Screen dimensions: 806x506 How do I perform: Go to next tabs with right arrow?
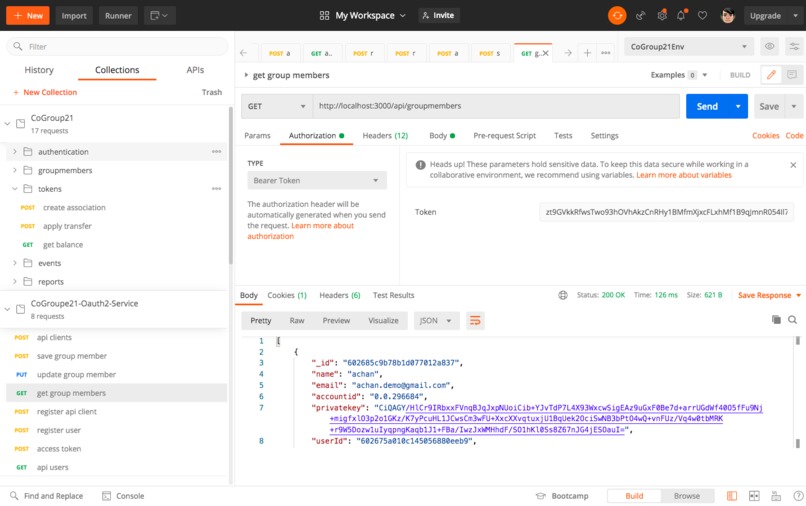[x=567, y=53]
